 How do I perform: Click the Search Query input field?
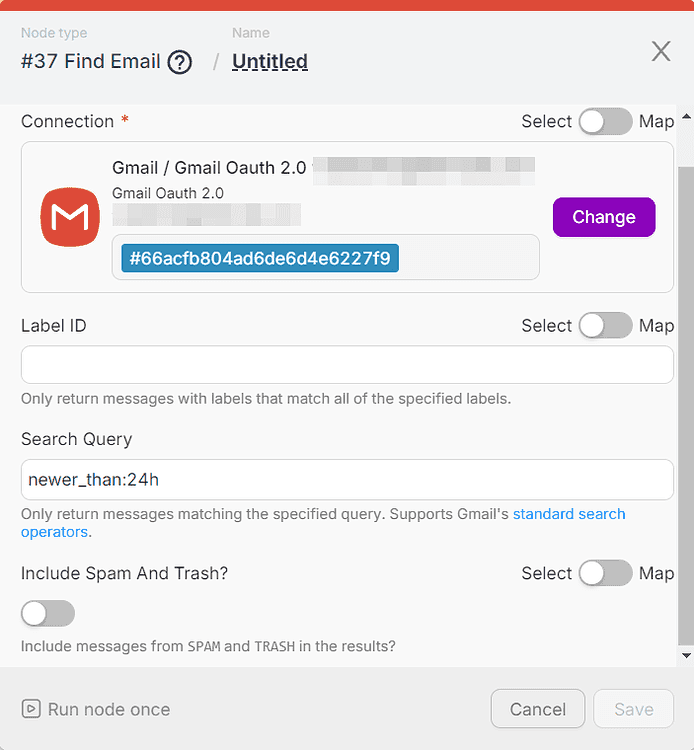[347, 479]
